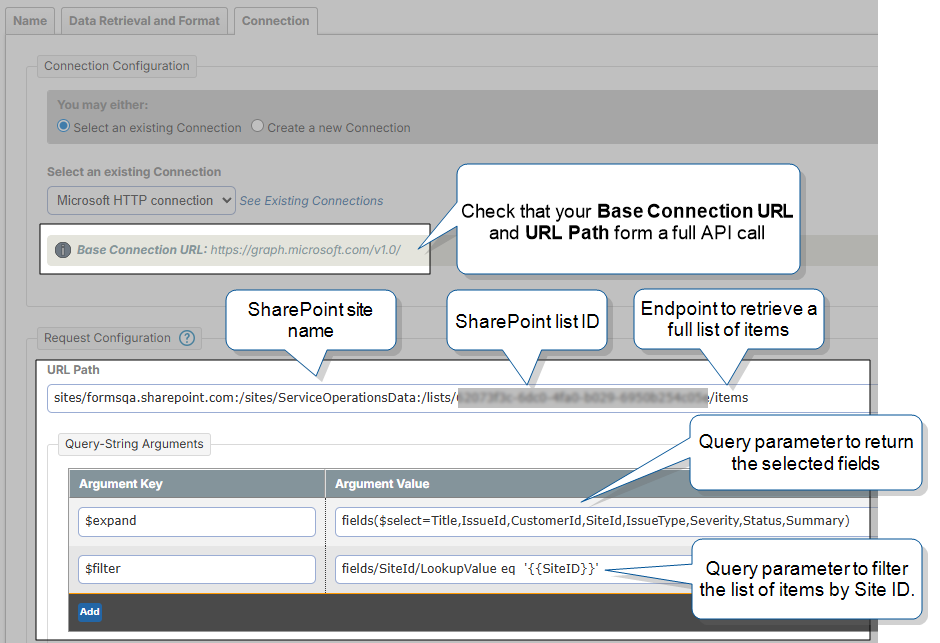Open the Data Retrieval and Format tab

point(145,21)
